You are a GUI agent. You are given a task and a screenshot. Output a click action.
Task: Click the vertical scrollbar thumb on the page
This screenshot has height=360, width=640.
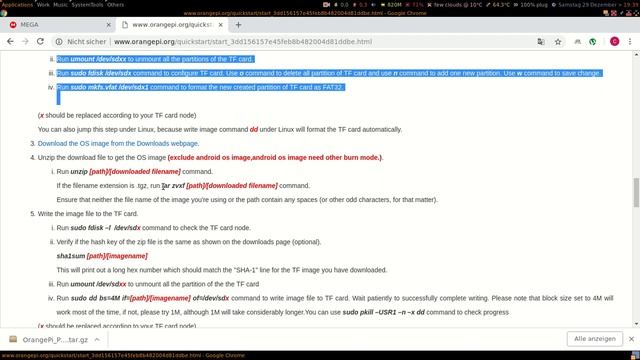point(636,192)
